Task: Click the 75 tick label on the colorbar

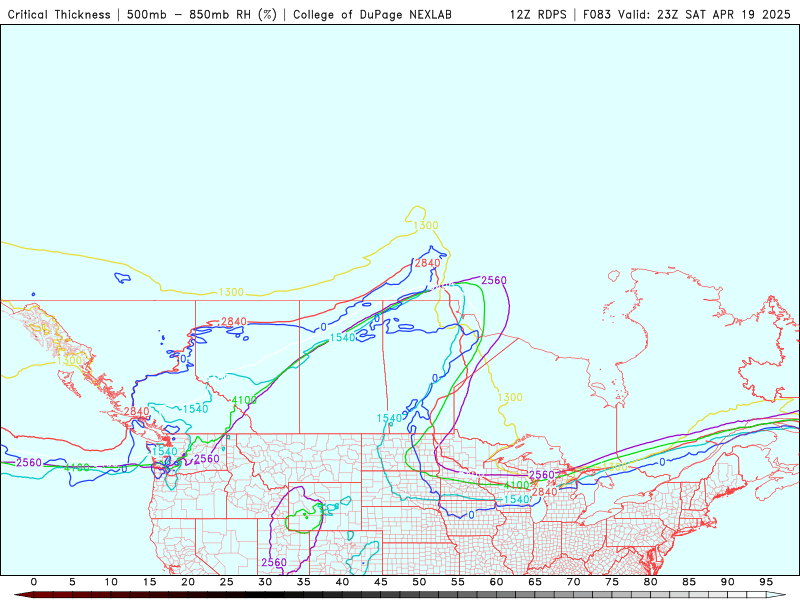Action: point(612,582)
